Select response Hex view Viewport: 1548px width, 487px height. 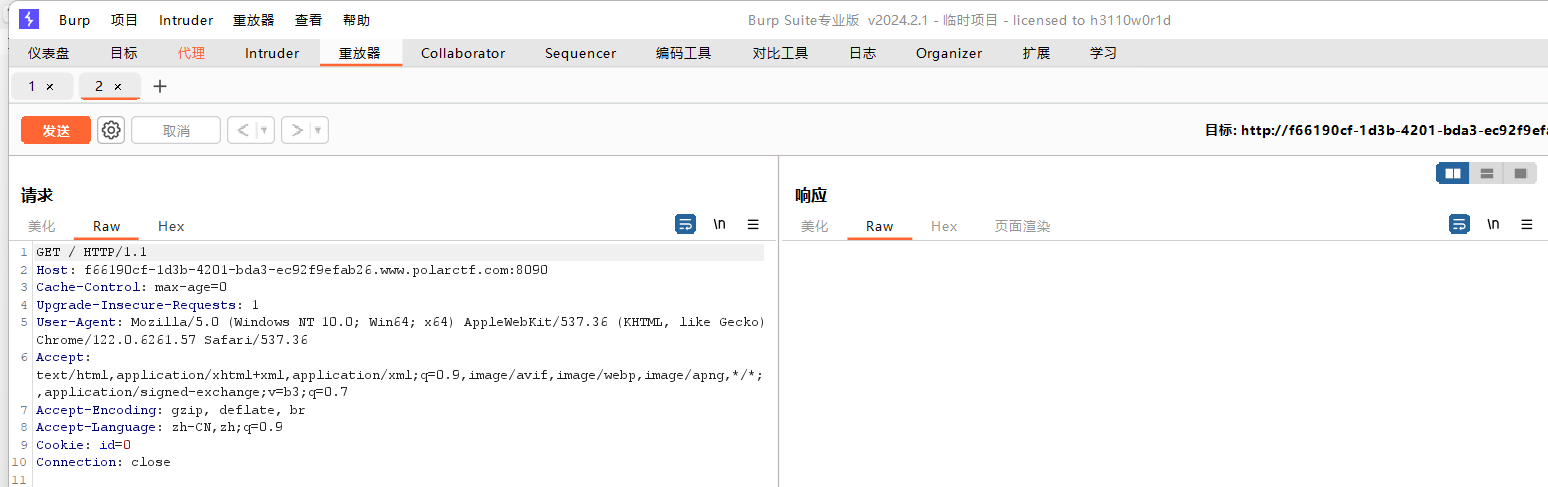[944, 226]
